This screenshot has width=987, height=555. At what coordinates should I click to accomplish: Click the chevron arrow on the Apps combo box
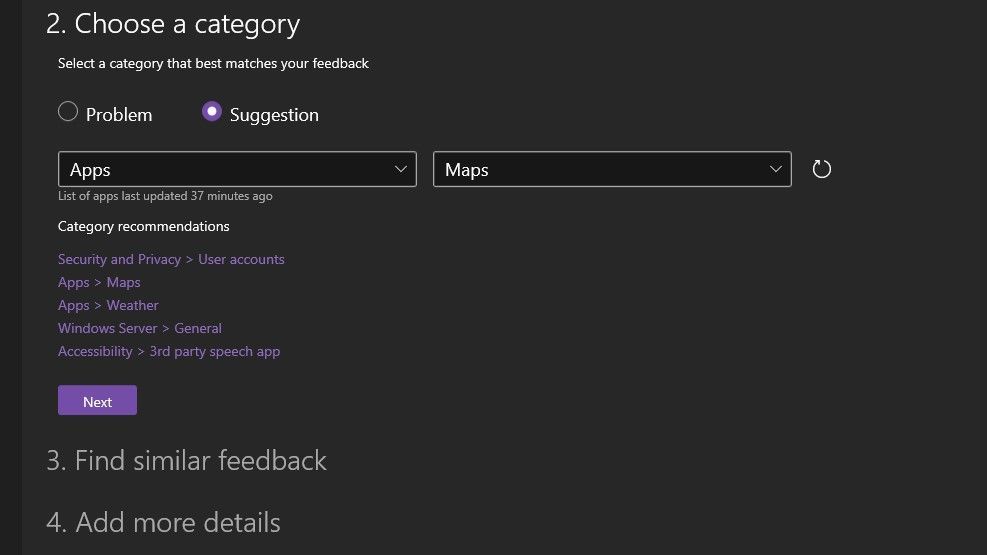(x=401, y=169)
